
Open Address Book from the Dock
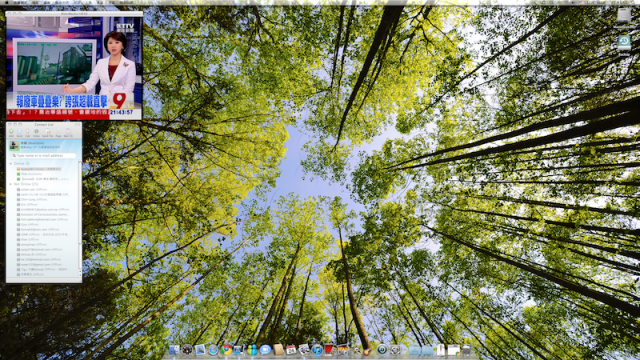278,349
